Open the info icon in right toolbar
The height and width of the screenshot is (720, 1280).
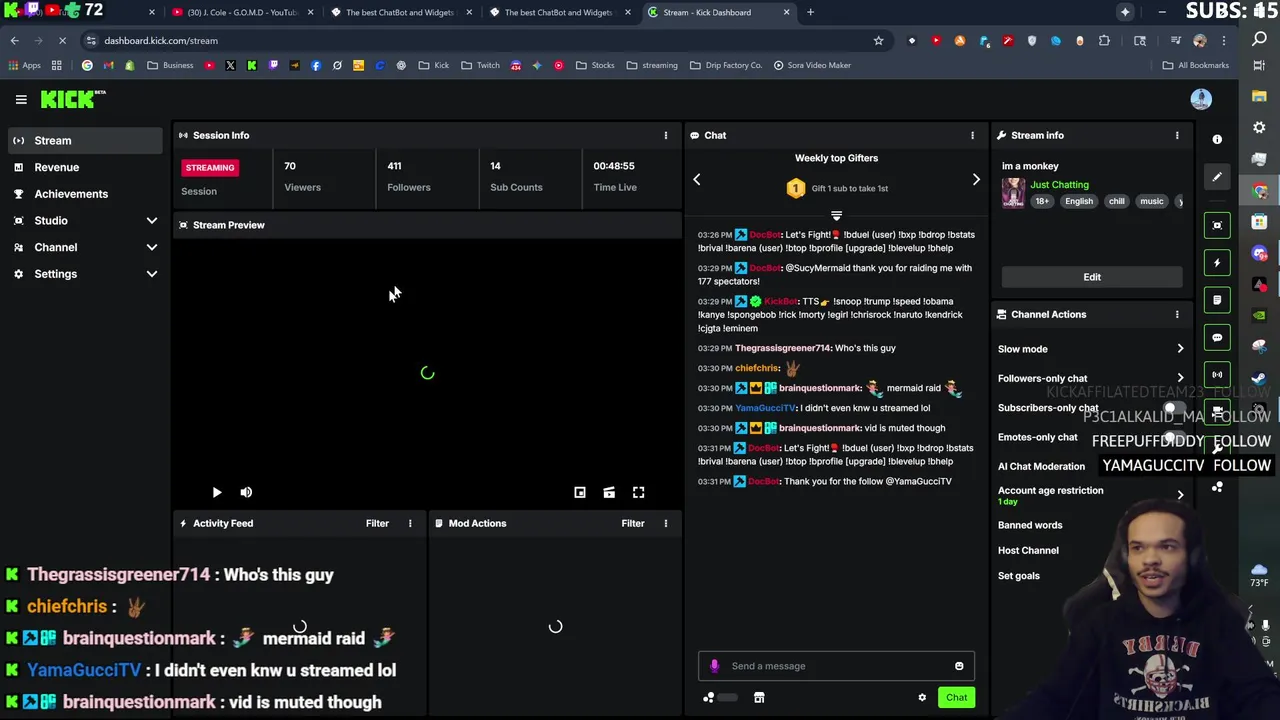1217,140
